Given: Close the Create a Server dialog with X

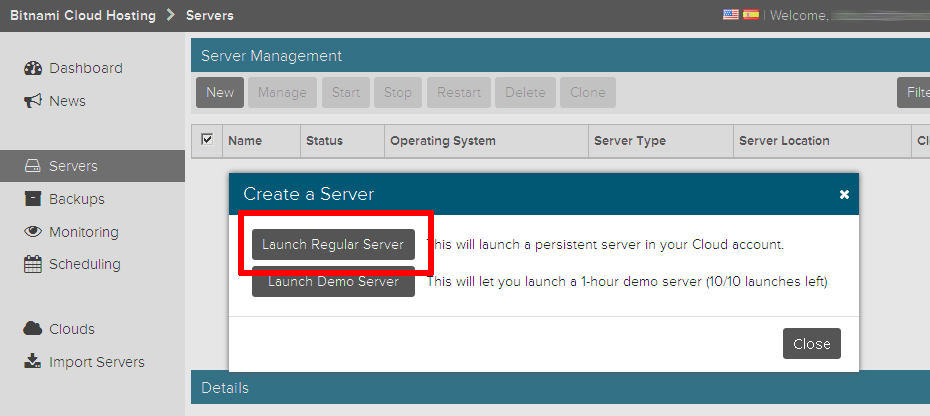Looking at the screenshot, I should tap(845, 195).
